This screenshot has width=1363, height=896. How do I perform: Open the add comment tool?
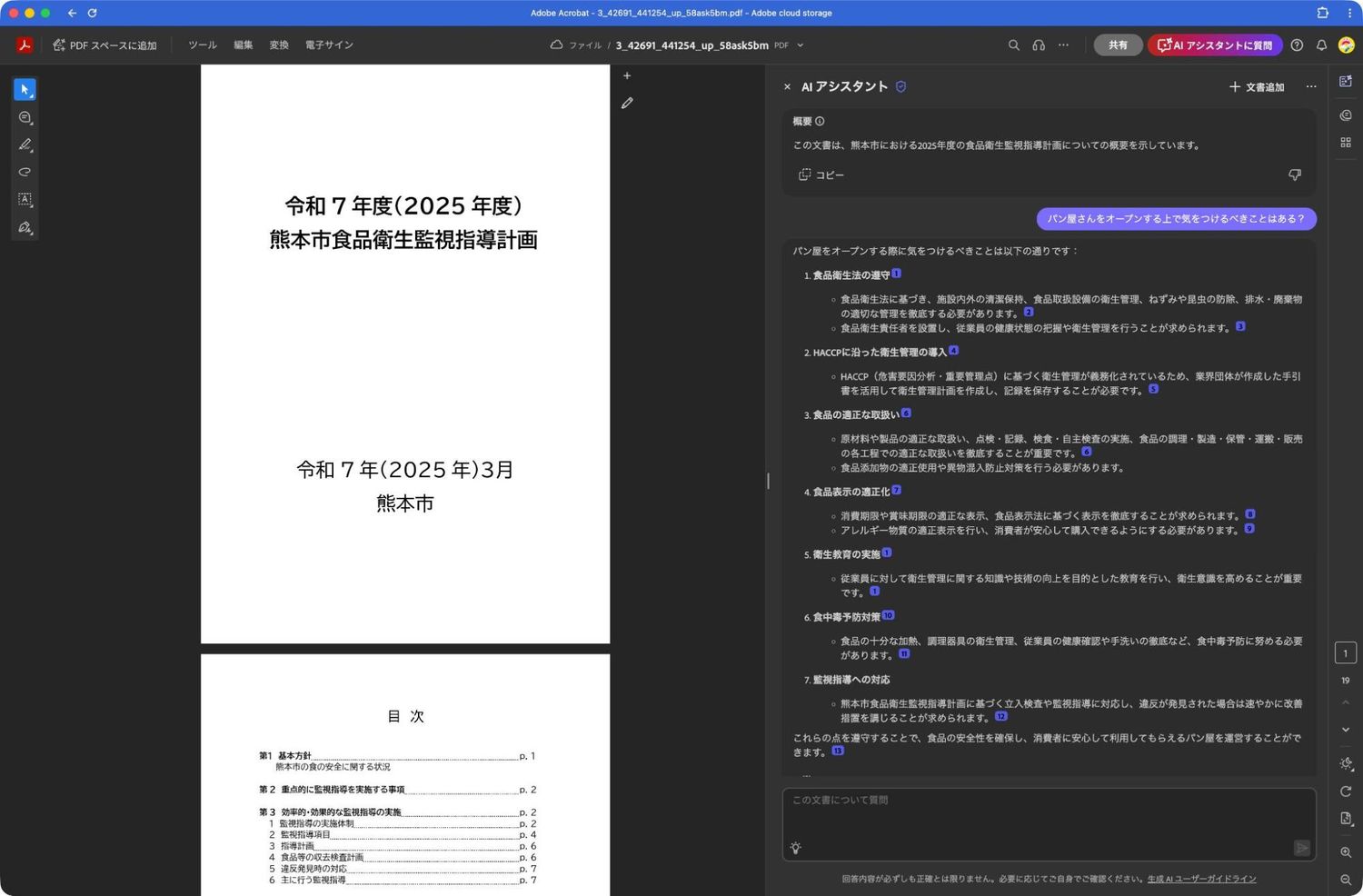click(25, 116)
